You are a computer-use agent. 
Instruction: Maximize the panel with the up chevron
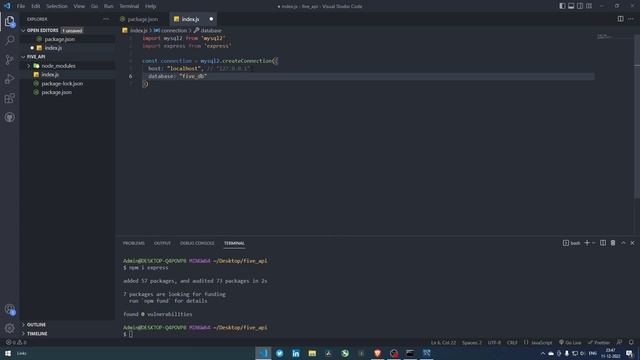click(623, 243)
